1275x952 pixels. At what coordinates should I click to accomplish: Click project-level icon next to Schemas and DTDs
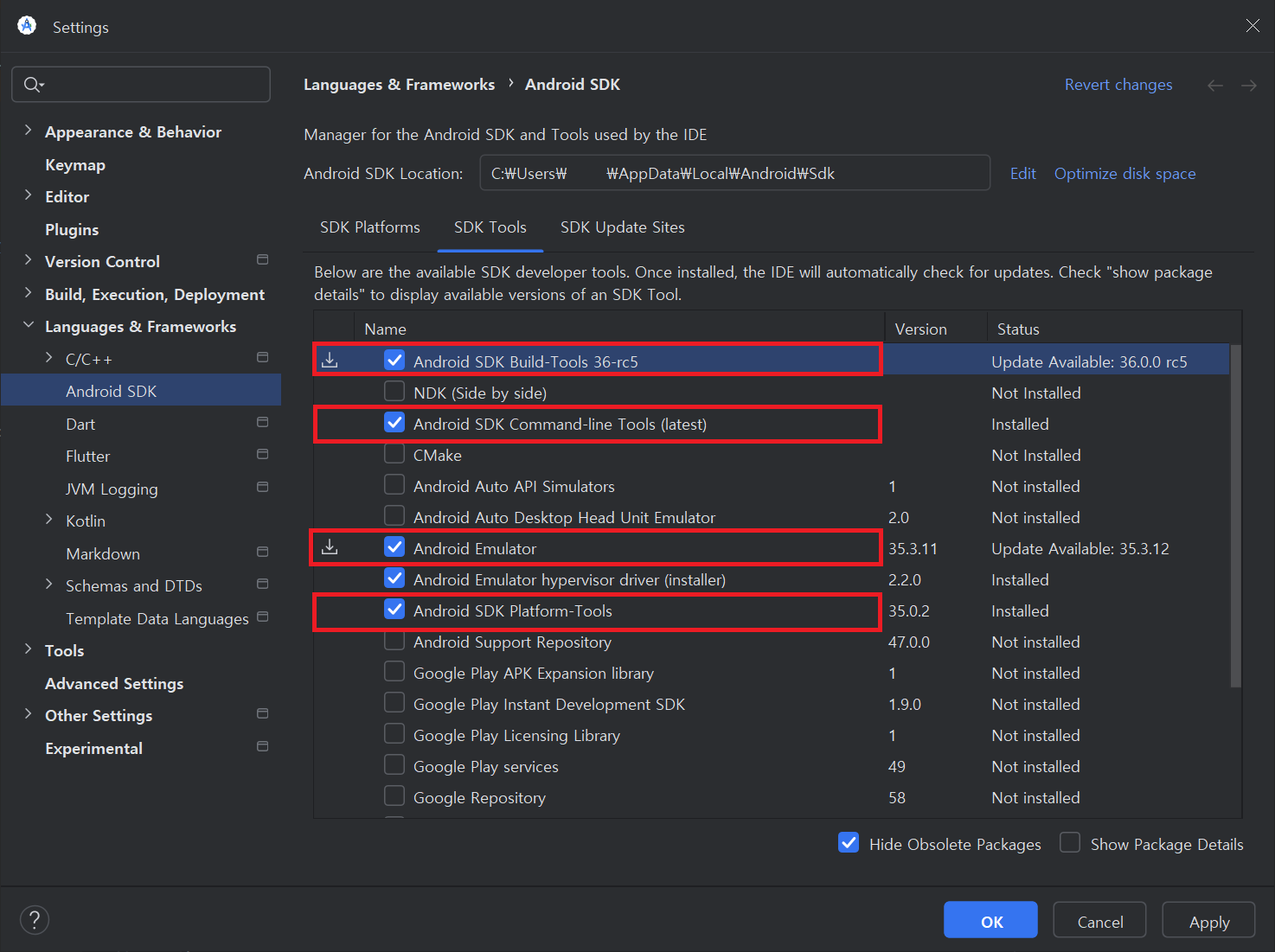(263, 584)
